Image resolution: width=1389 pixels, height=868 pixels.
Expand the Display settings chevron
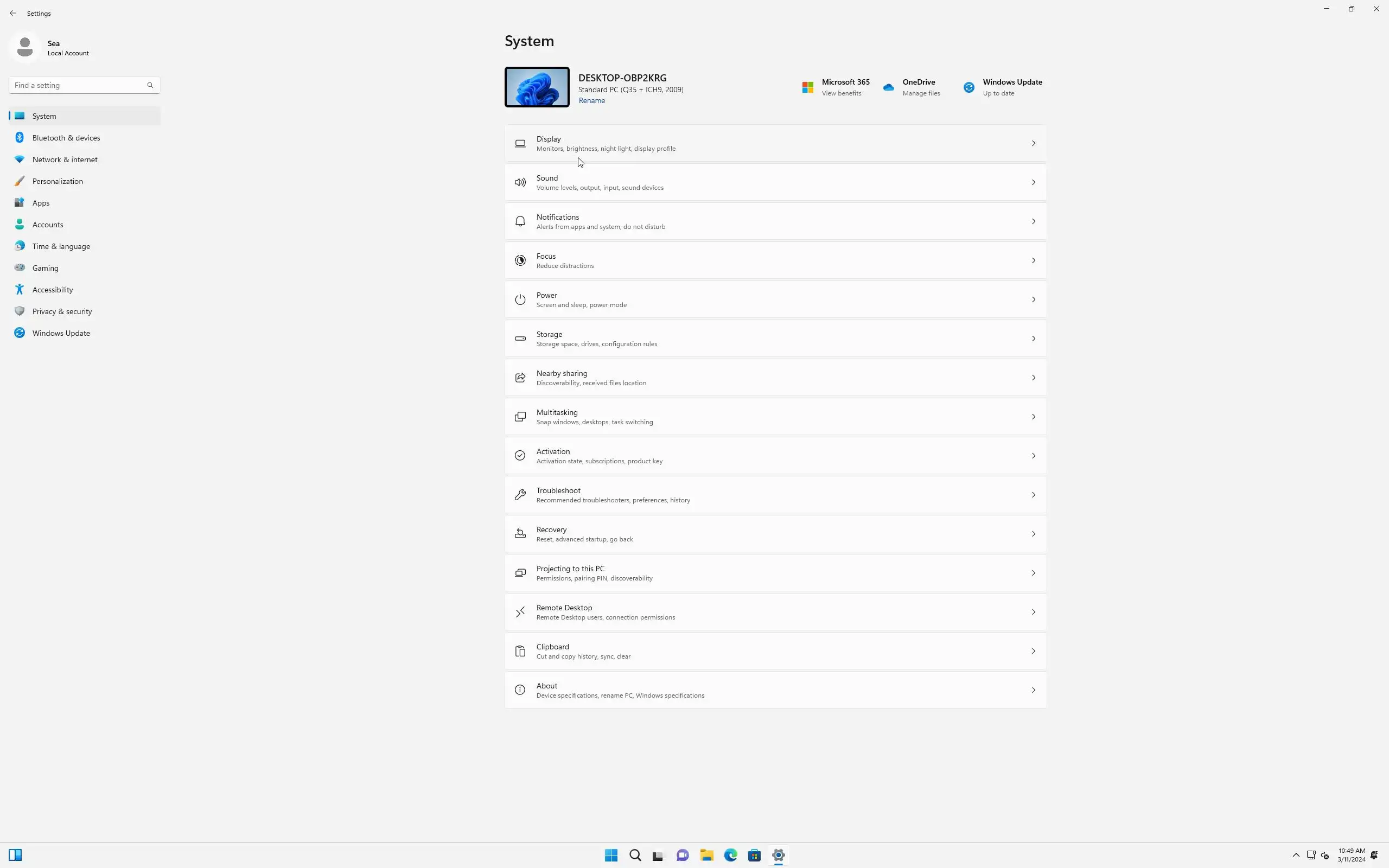(1033, 144)
